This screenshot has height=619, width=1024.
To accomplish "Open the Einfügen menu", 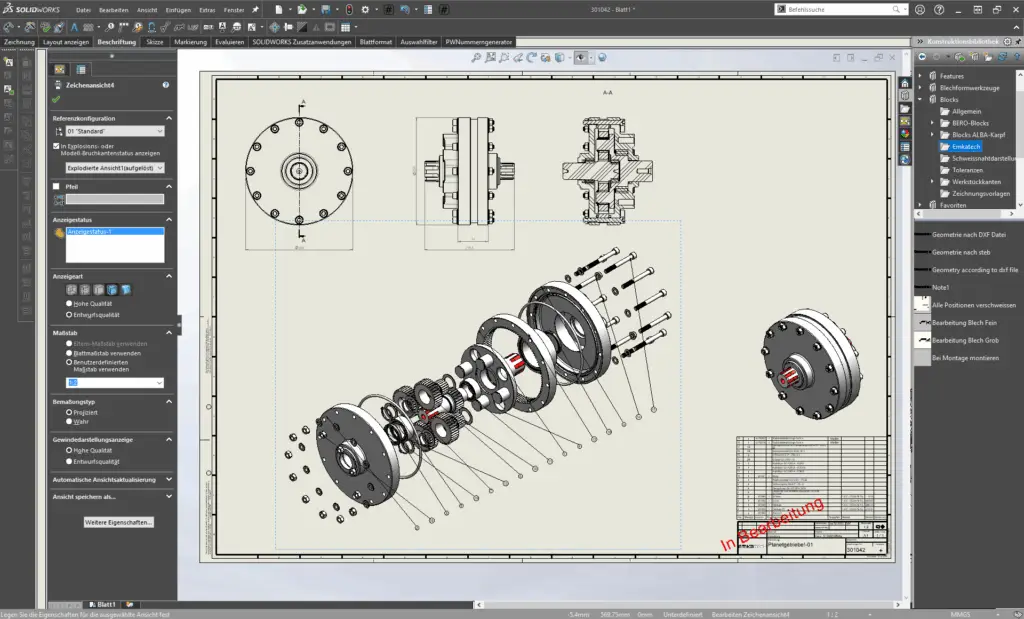I will [178, 9].
